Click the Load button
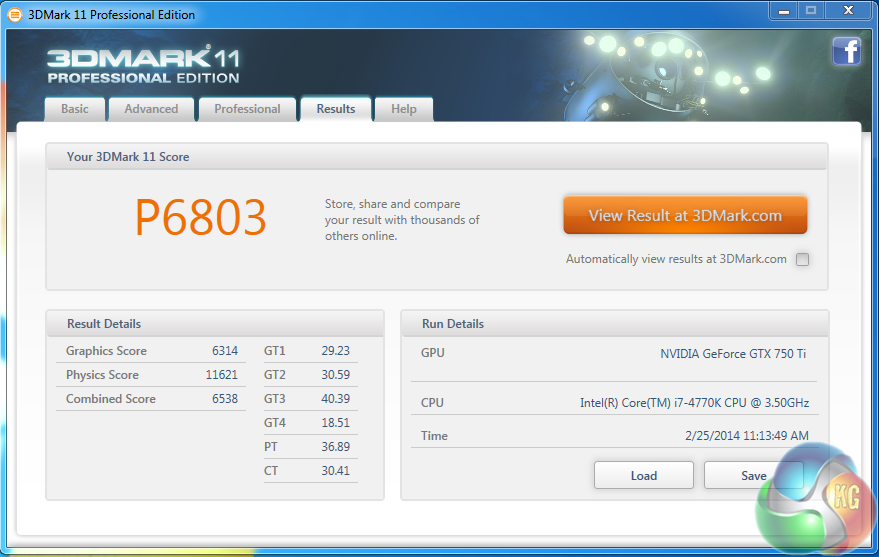Viewport: 879px width, 557px height. coord(644,476)
